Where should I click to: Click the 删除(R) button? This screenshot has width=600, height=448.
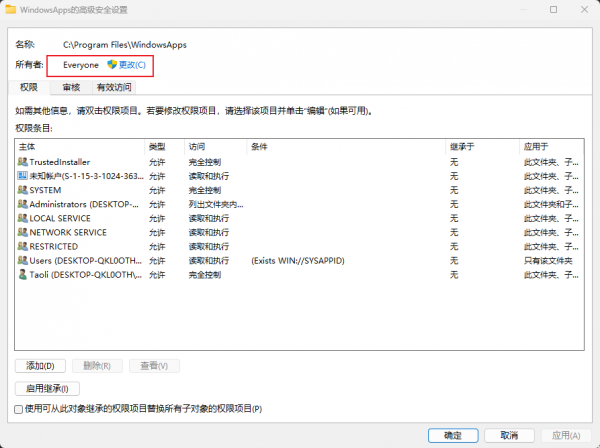(x=97, y=366)
